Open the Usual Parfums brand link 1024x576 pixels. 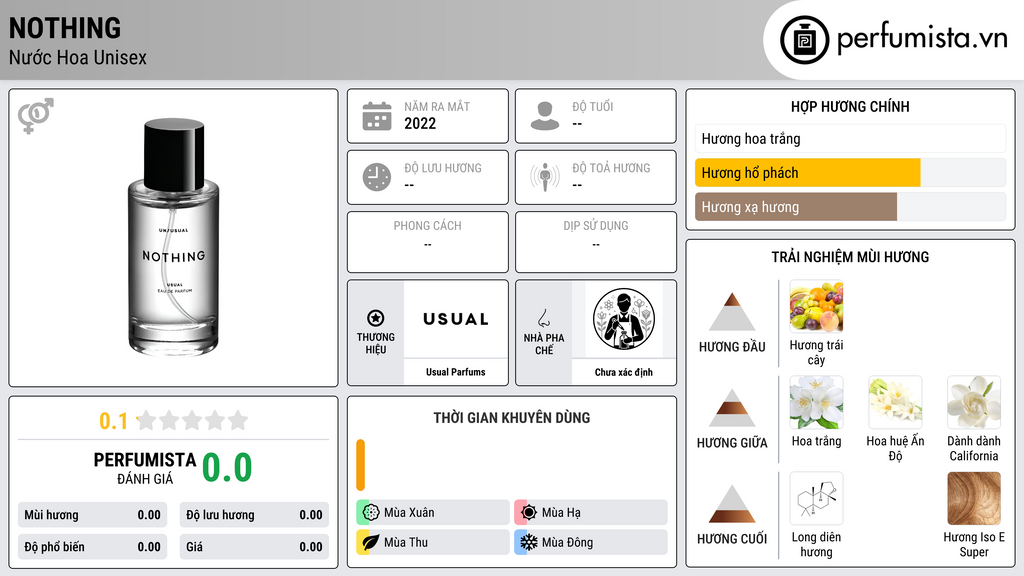point(455,372)
